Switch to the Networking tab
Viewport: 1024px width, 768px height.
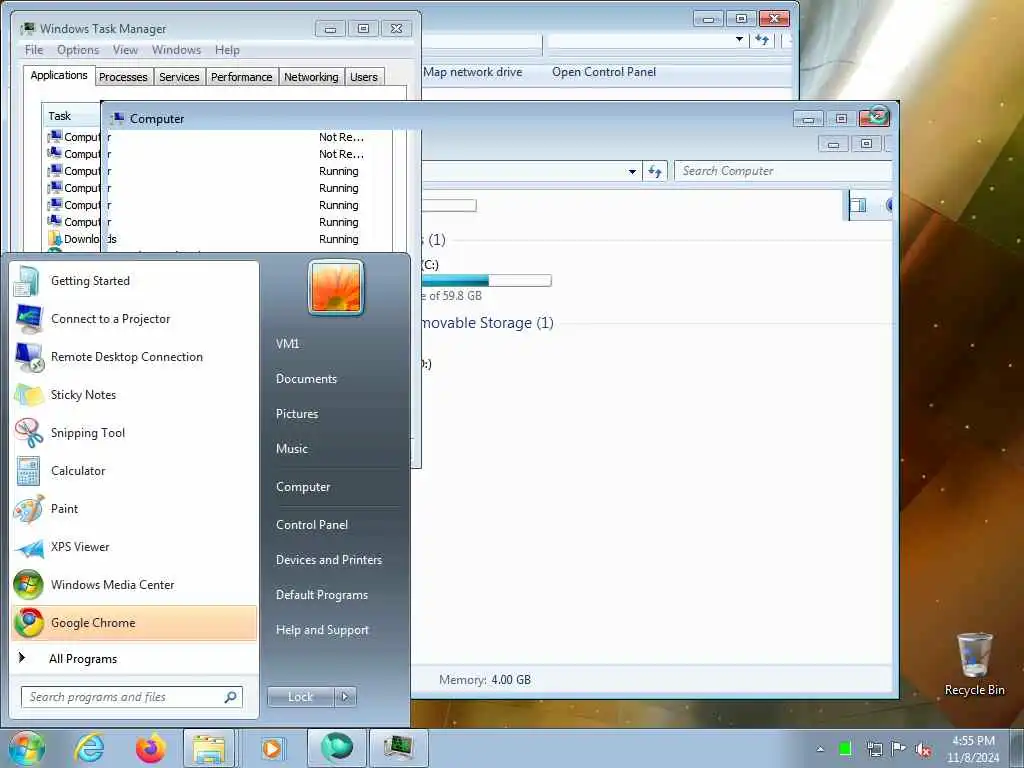pos(311,77)
